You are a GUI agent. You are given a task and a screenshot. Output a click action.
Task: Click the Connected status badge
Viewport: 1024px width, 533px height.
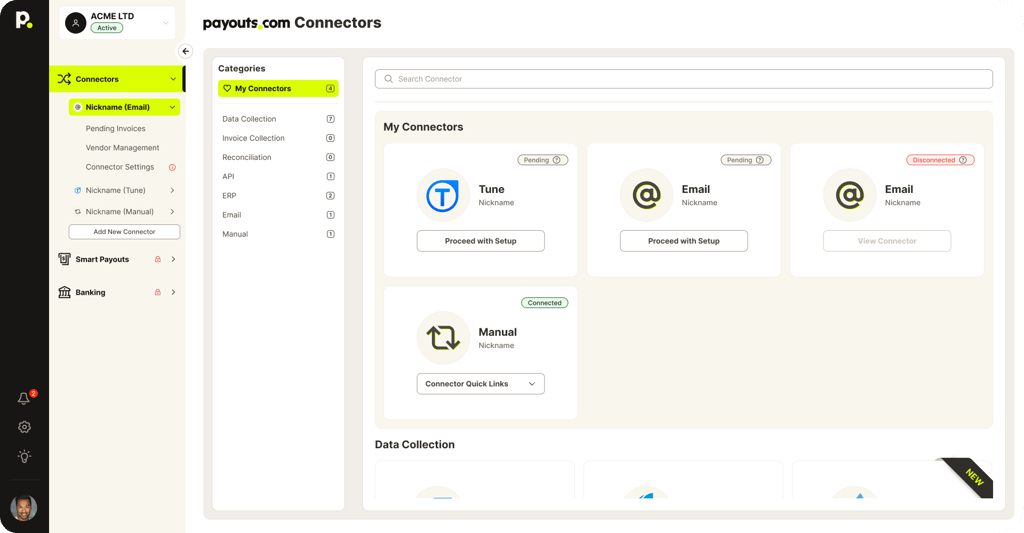(x=545, y=303)
